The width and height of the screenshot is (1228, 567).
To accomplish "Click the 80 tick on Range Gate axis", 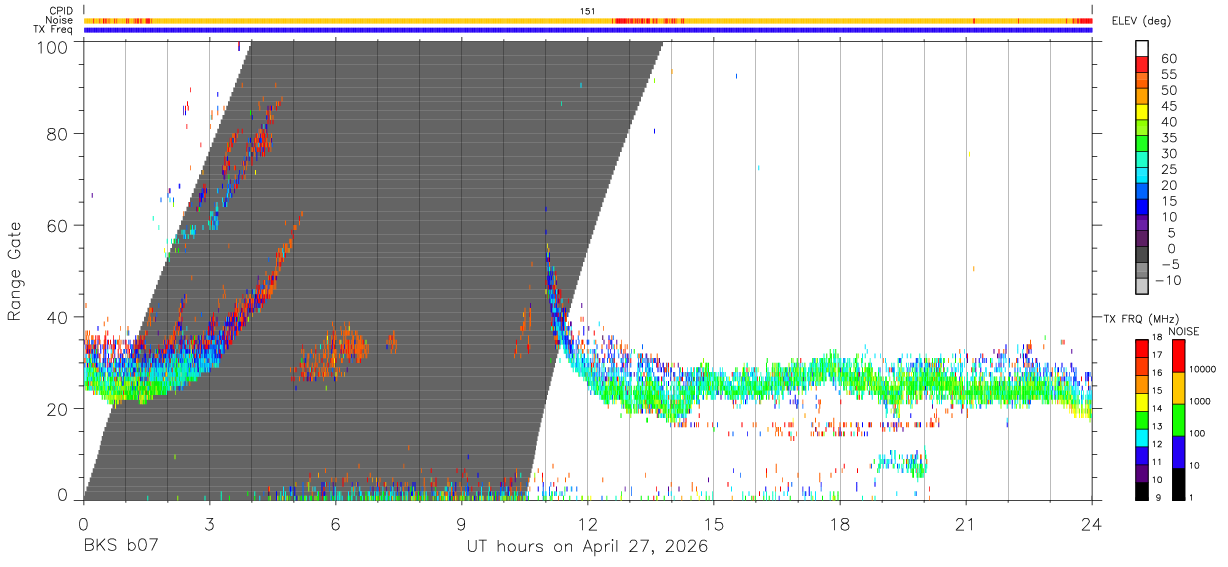I will [57, 133].
